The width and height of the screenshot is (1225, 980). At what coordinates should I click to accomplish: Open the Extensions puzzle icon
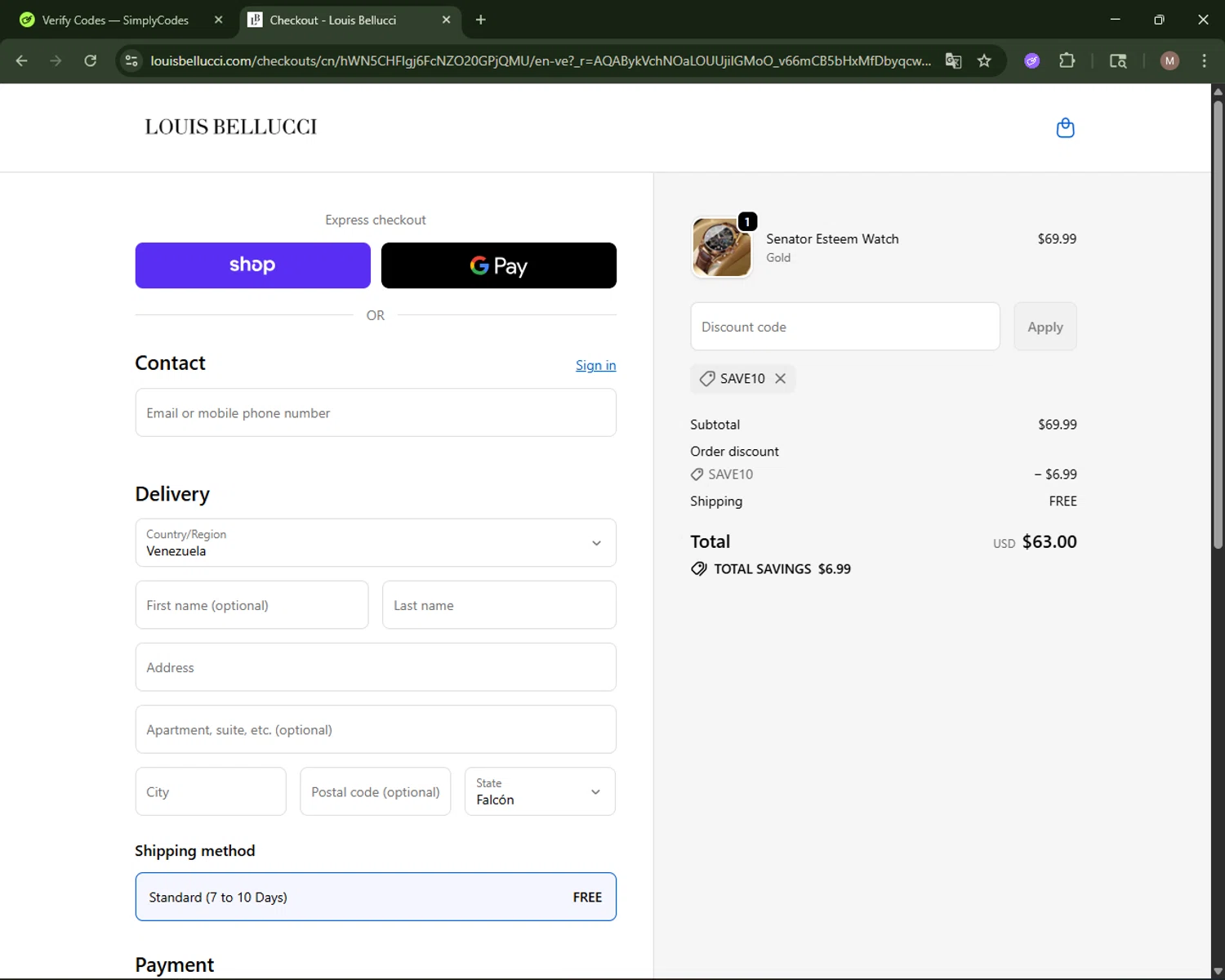click(x=1067, y=60)
